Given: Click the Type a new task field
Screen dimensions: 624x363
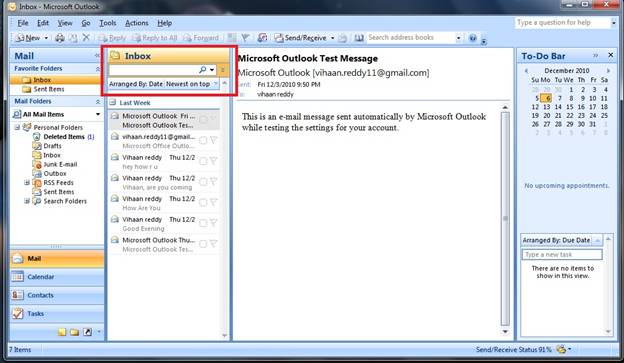Looking at the screenshot, I should click(562, 255).
